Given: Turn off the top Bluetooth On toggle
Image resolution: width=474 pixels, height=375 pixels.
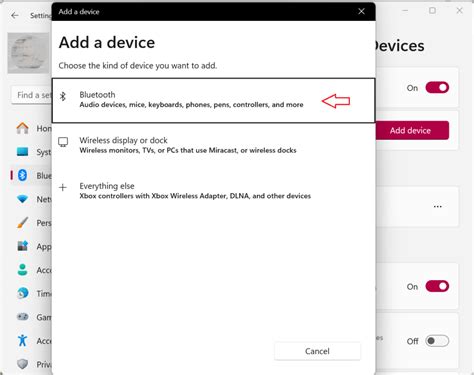Looking at the screenshot, I should (437, 88).
